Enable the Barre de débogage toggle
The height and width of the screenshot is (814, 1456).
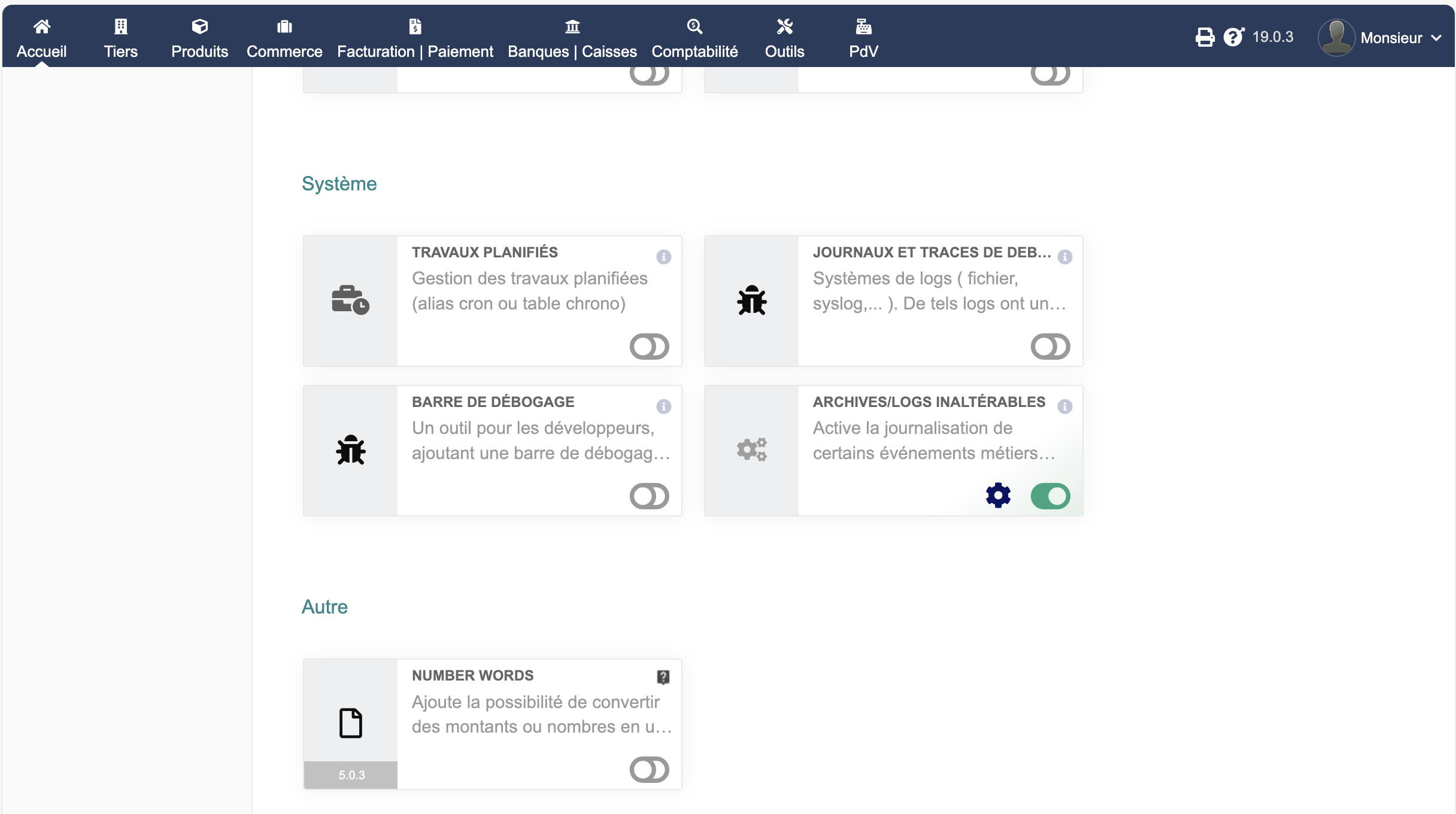click(x=649, y=496)
